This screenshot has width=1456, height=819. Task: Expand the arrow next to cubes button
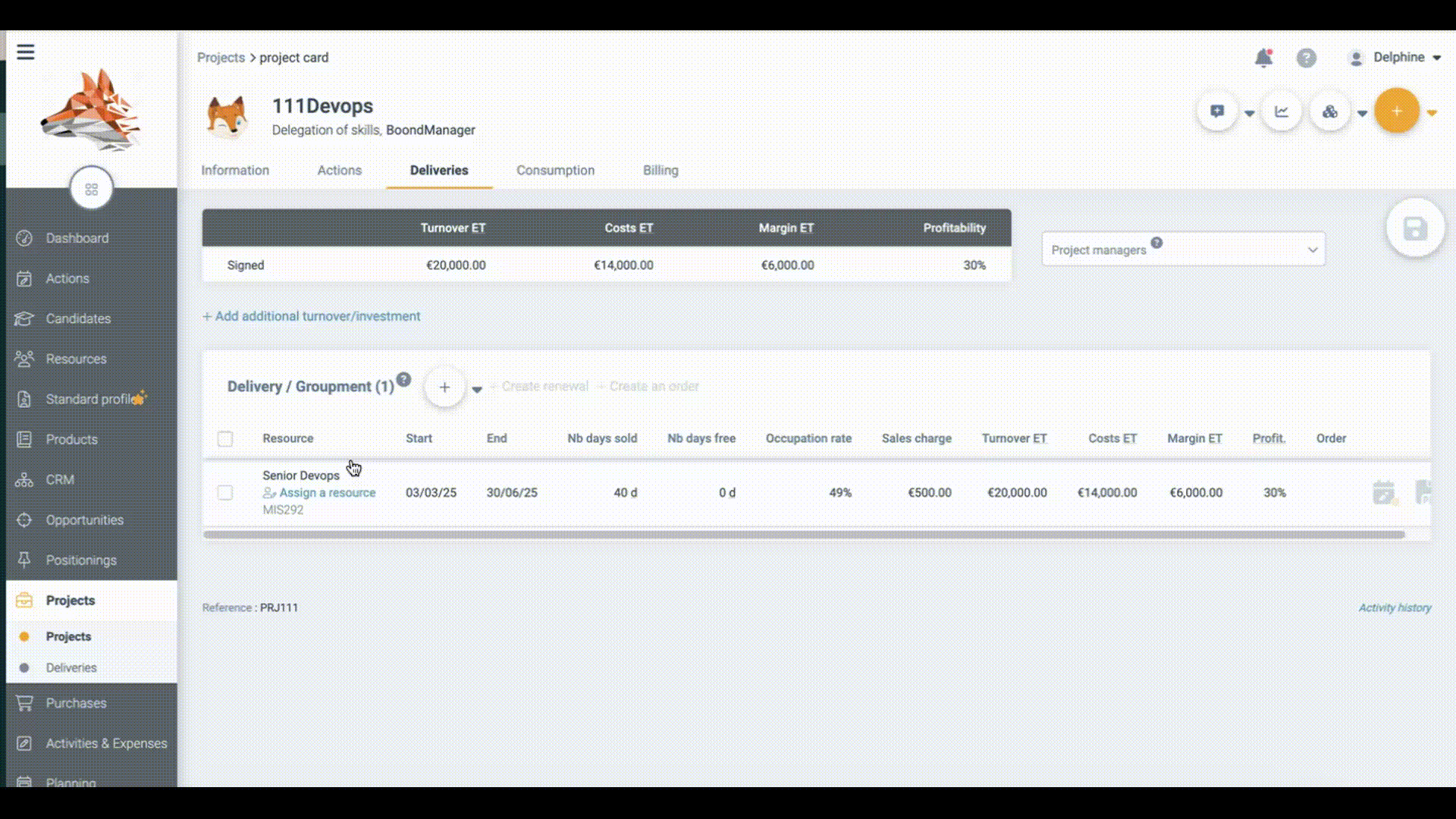click(x=1362, y=114)
